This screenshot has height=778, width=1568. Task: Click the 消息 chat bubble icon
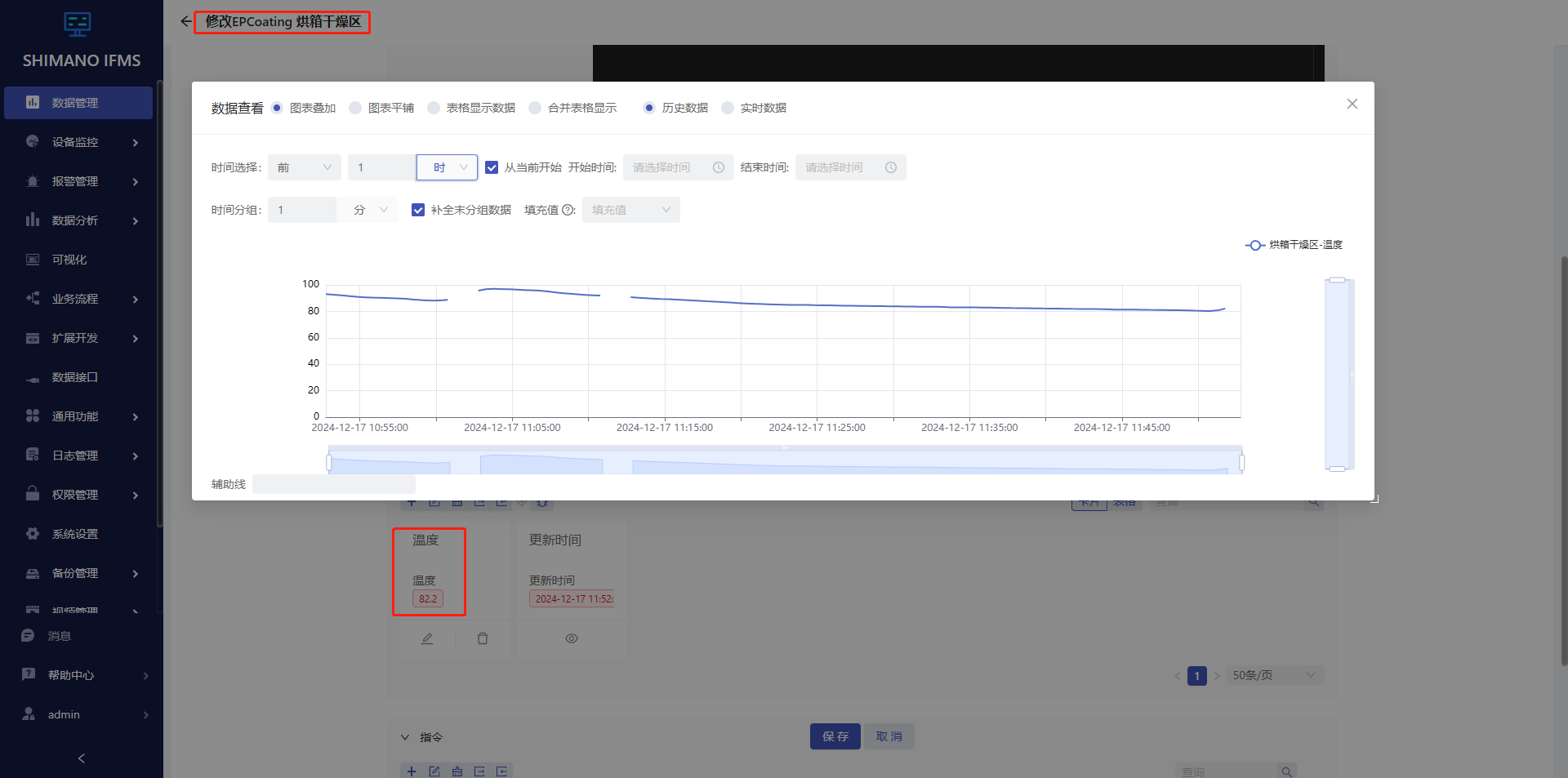[x=28, y=636]
